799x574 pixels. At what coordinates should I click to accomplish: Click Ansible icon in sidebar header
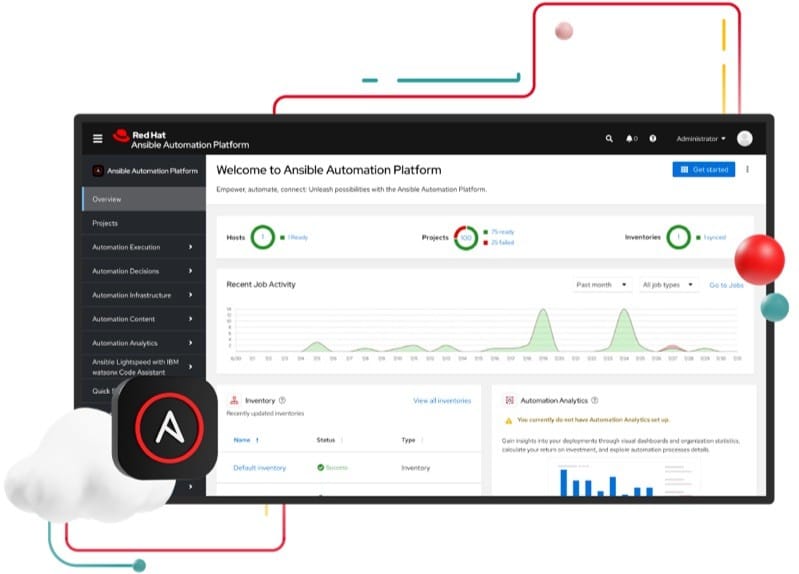click(x=98, y=171)
